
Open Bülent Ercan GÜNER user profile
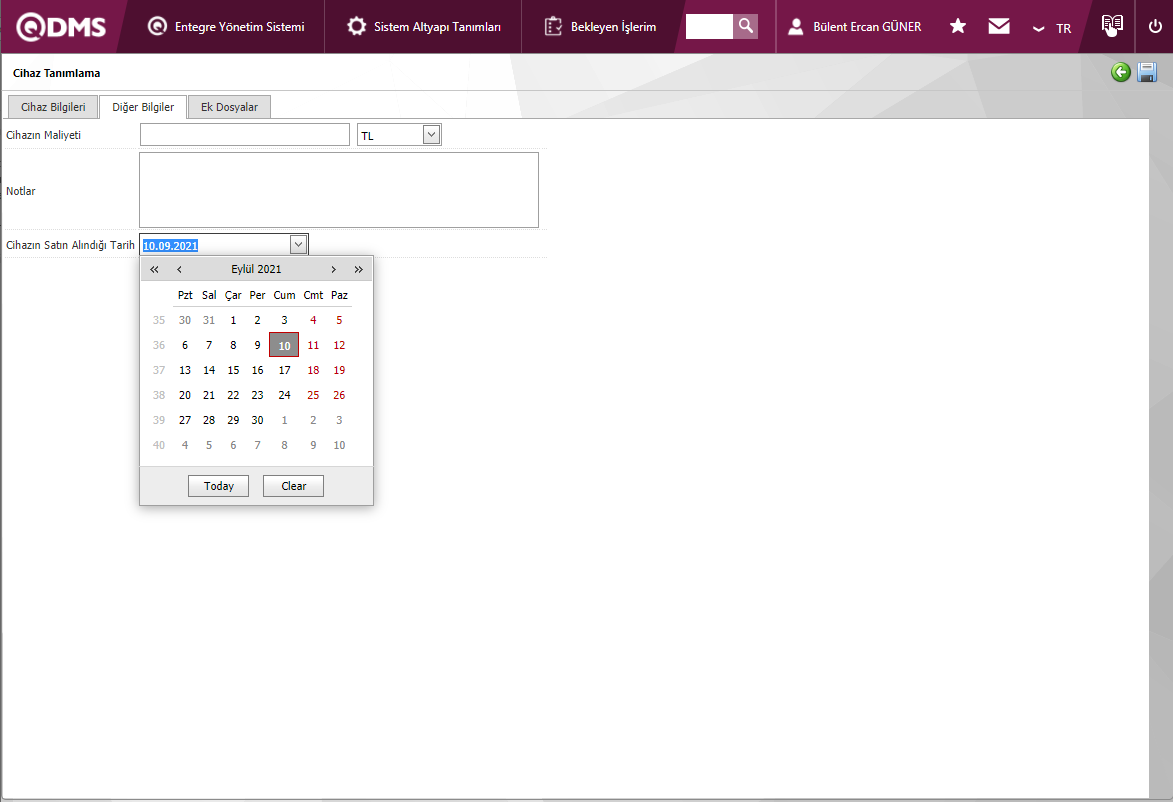point(854,27)
